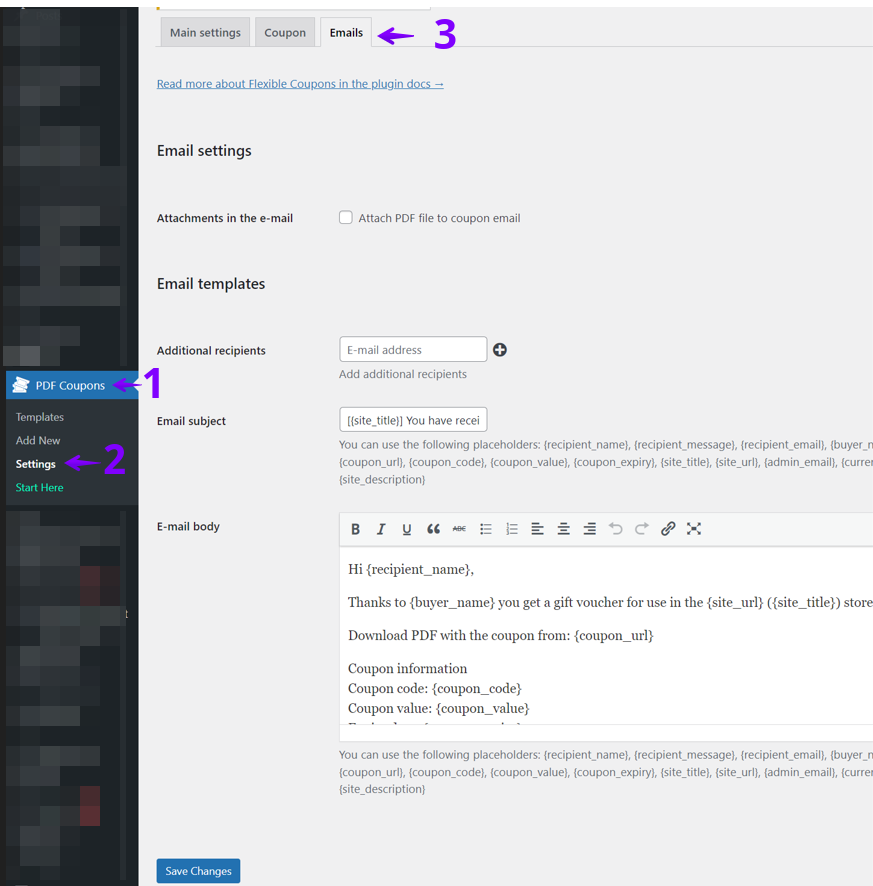
Task: Open the Flexible Coupons plugin docs link
Action: pos(300,84)
